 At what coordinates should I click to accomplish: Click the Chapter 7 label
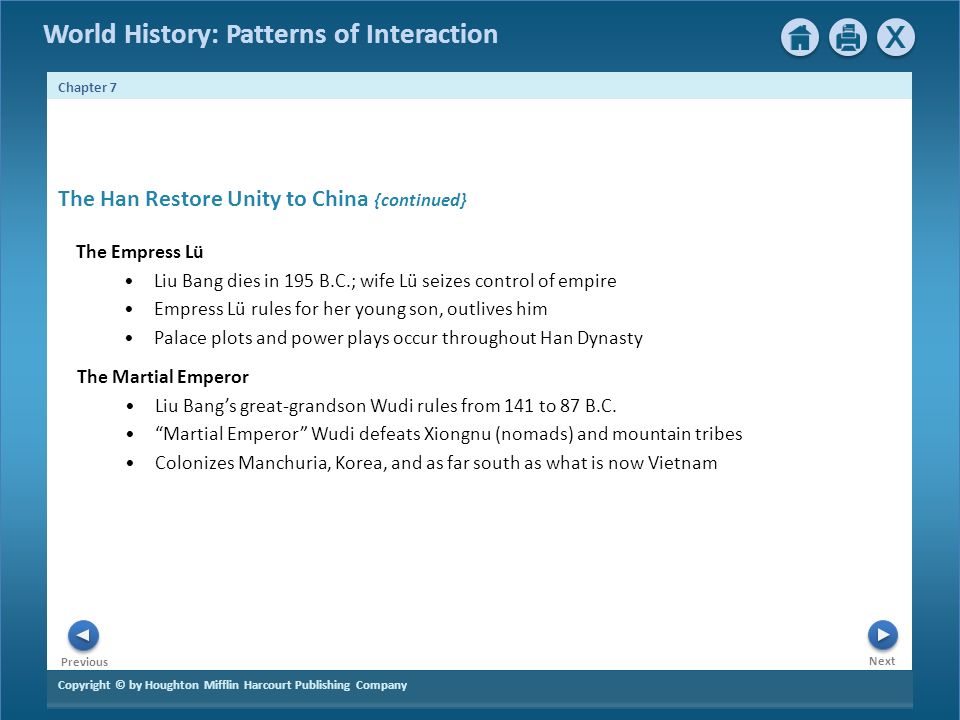(87, 88)
